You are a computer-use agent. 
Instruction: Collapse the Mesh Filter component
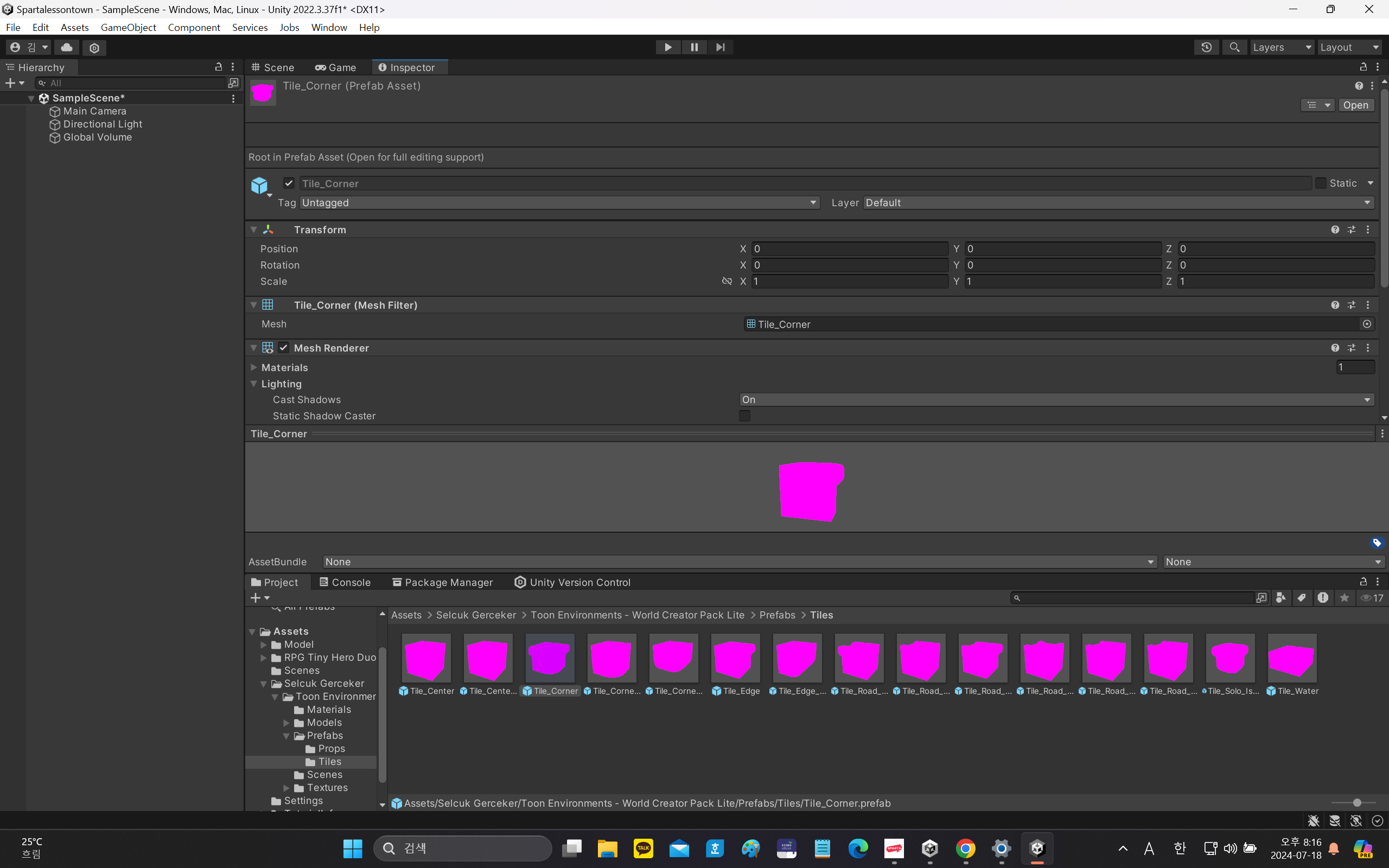pos(254,305)
